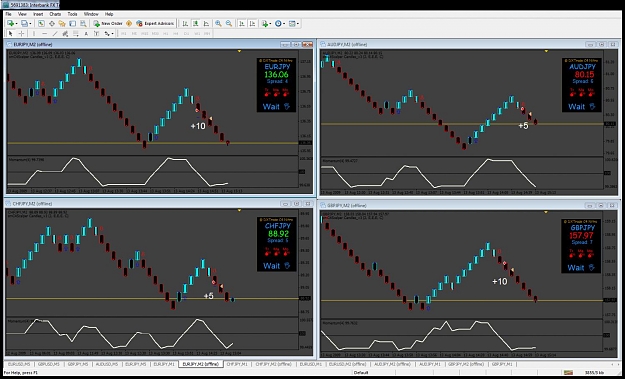
Task: Switch chart to bar chart mode
Action: pyautogui.click(x=185, y=24)
